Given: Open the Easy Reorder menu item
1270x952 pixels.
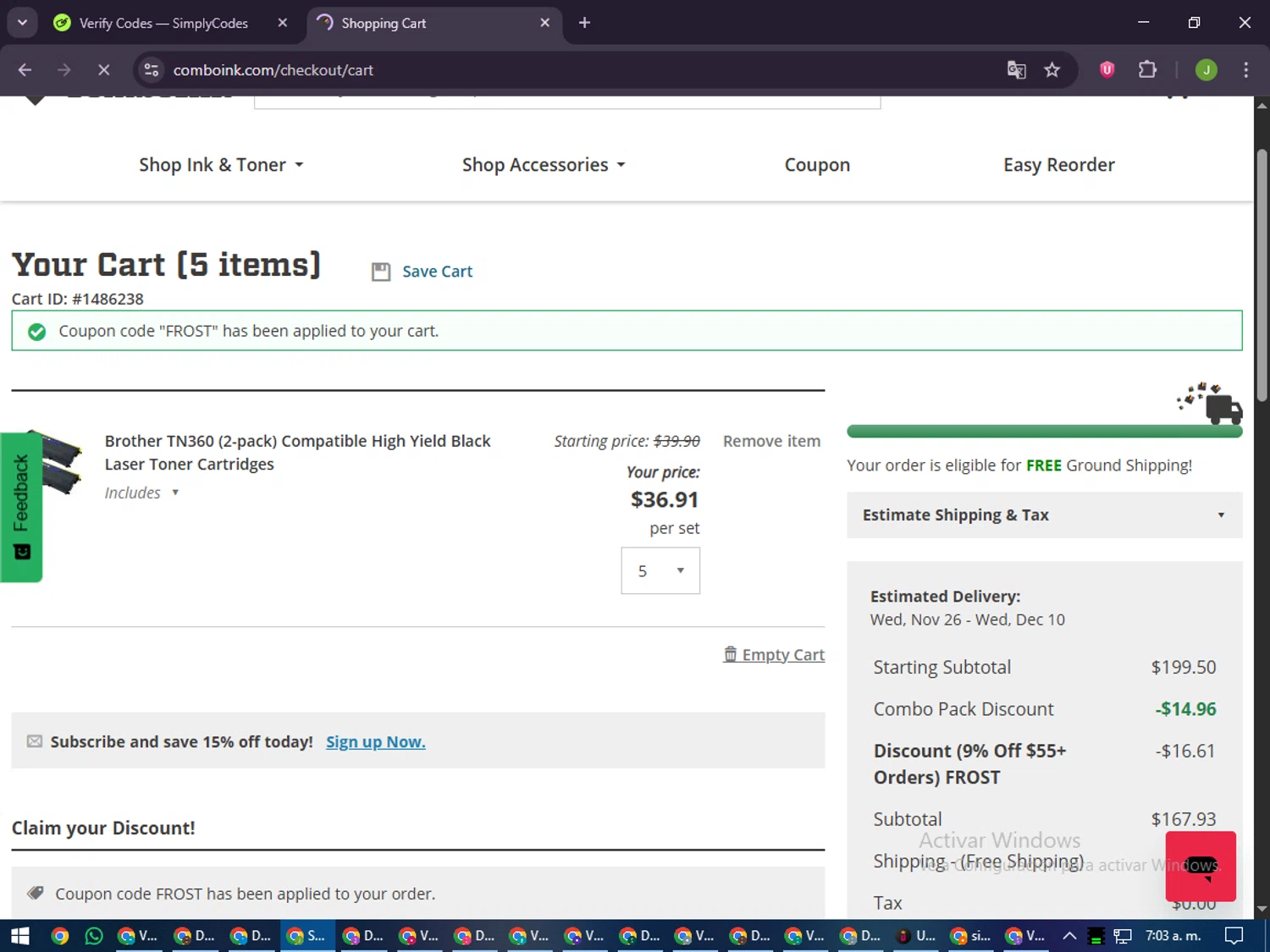Looking at the screenshot, I should [x=1059, y=165].
